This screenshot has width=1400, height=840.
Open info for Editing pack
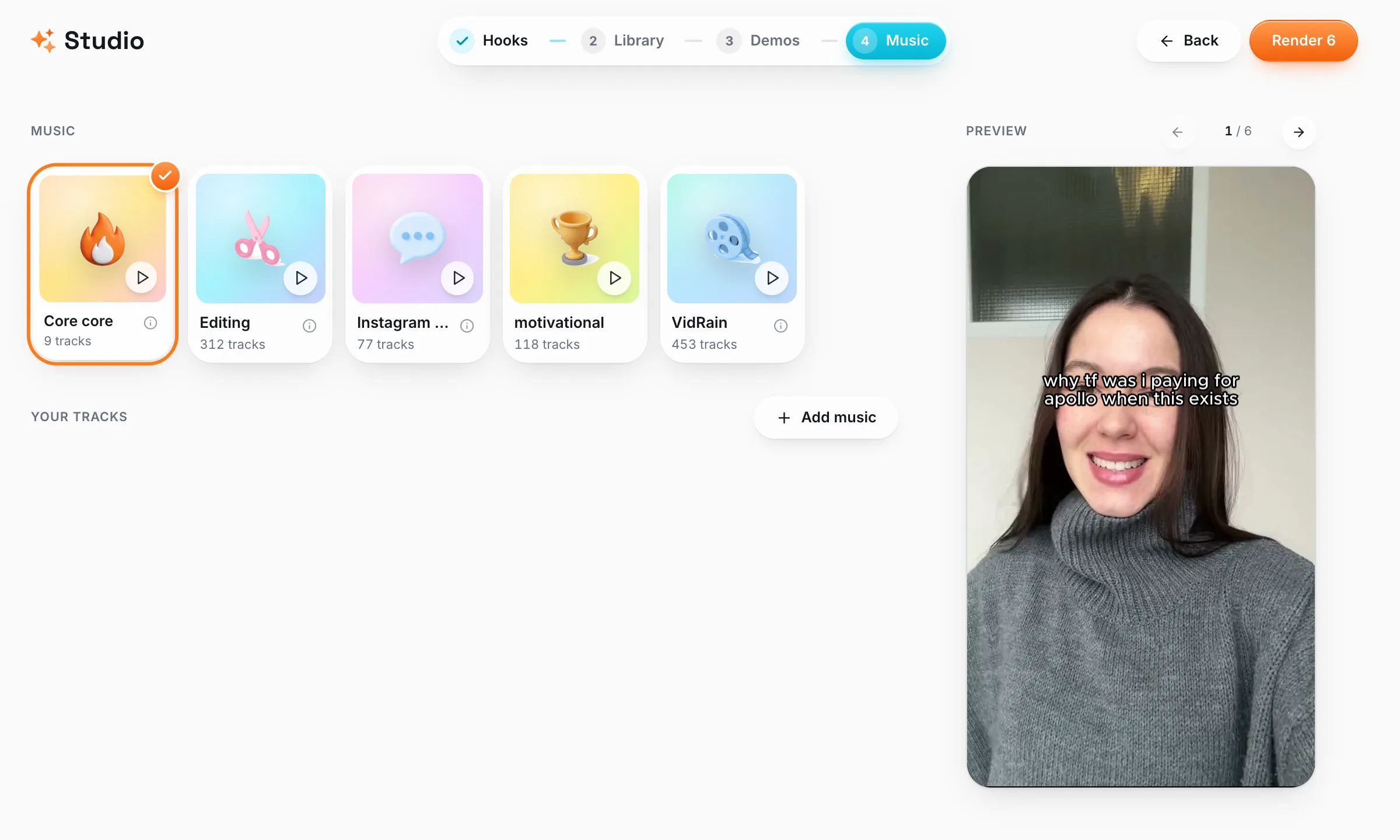[310, 325]
